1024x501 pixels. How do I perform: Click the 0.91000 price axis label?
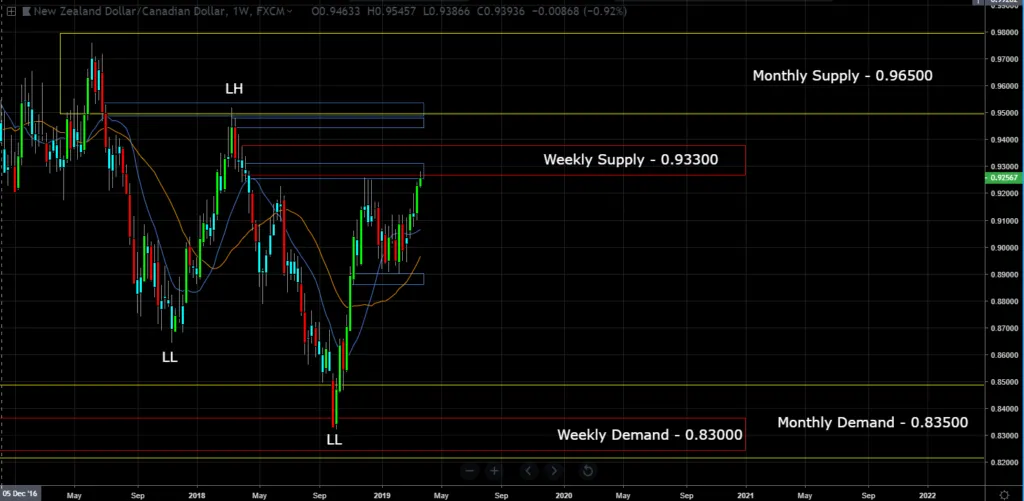1006,221
